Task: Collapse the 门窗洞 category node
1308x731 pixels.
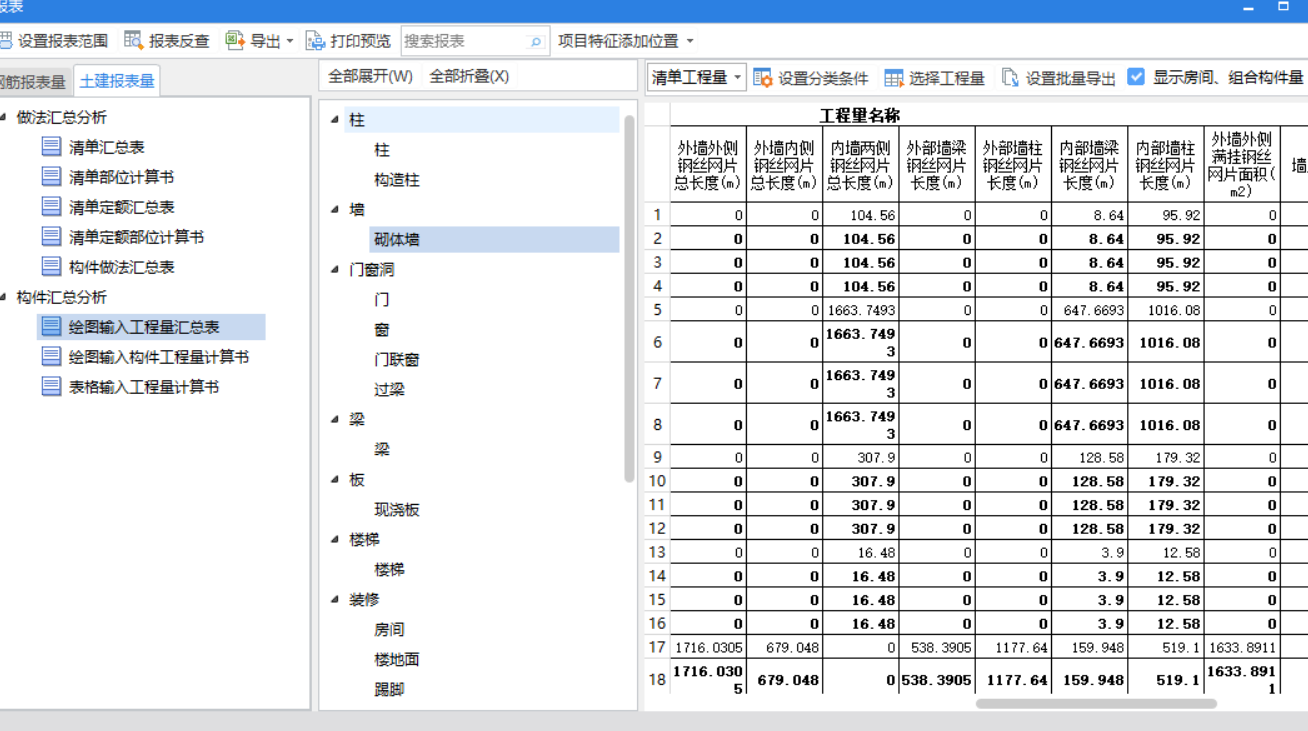Action: pyautogui.click(x=335, y=270)
